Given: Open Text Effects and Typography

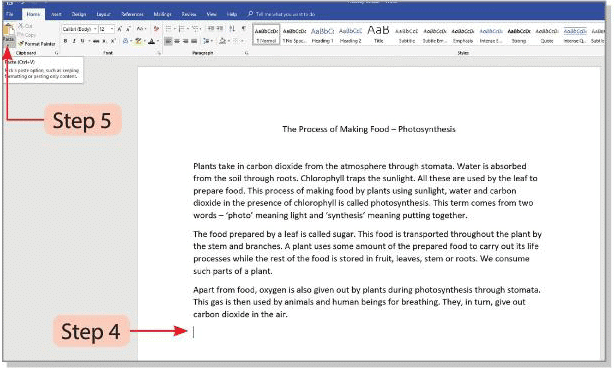Looking at the screenshot, I should coord(126,41).
